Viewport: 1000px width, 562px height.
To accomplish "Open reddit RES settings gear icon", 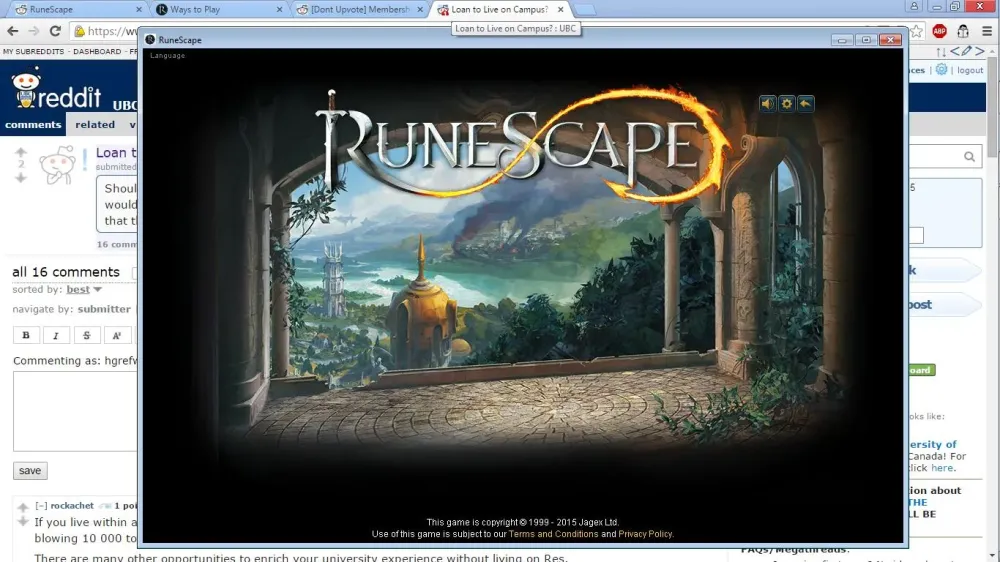I will tap(941, 70).
